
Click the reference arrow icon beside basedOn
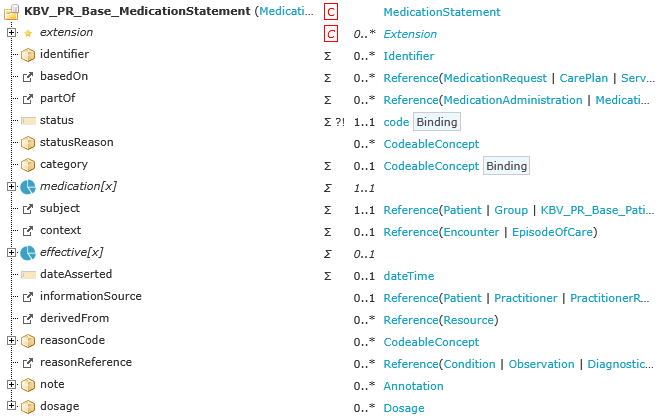[x=28, y=77]
